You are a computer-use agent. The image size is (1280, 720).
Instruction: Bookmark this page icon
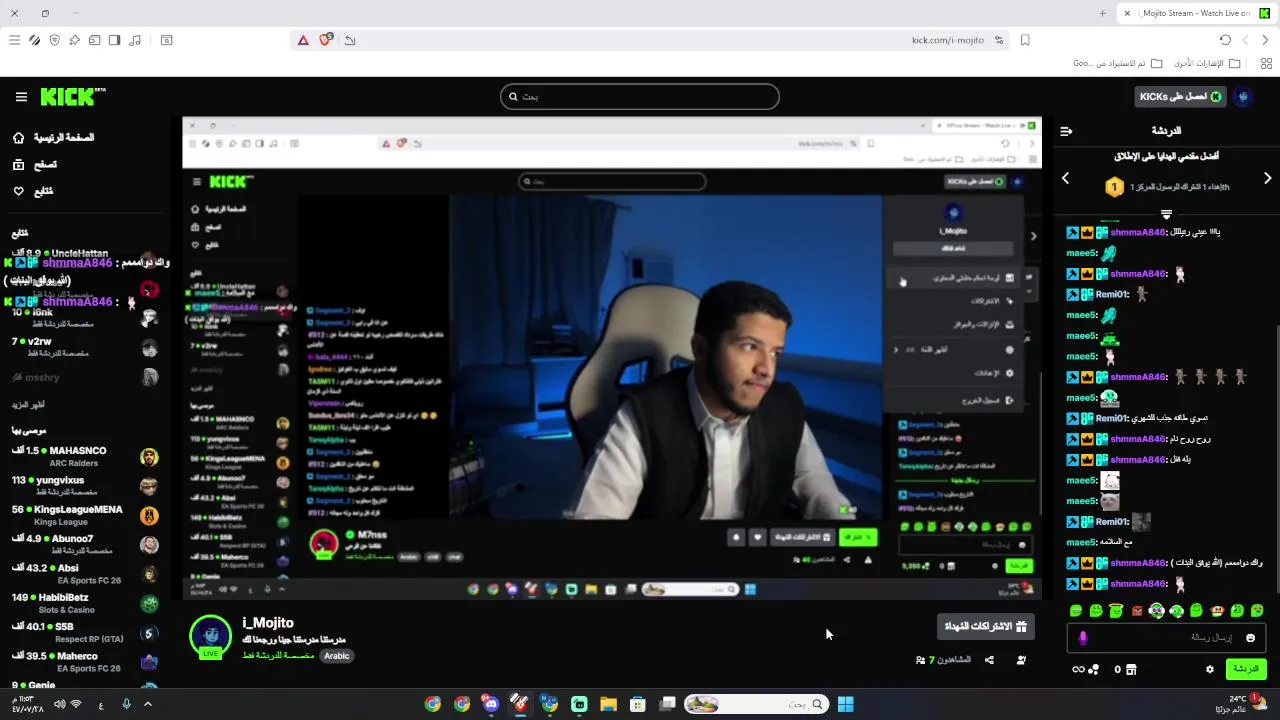tap(1025, 40)
